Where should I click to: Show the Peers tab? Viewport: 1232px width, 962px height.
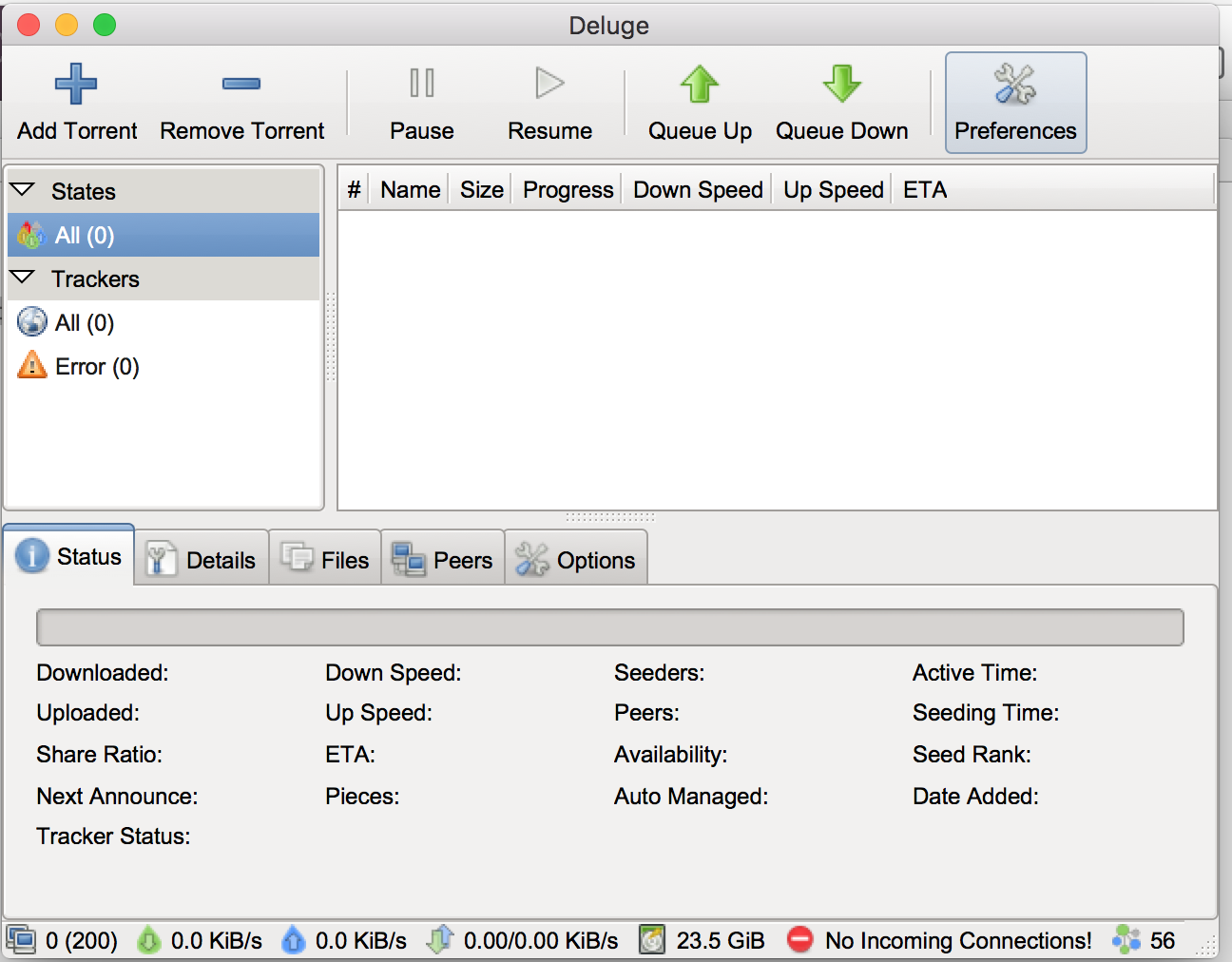pos(443,560)
